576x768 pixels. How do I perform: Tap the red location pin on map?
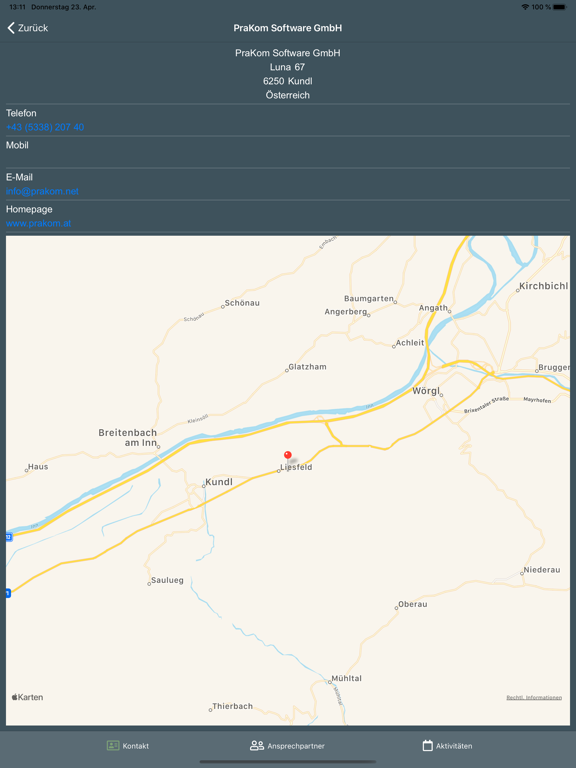pos(288,456)
